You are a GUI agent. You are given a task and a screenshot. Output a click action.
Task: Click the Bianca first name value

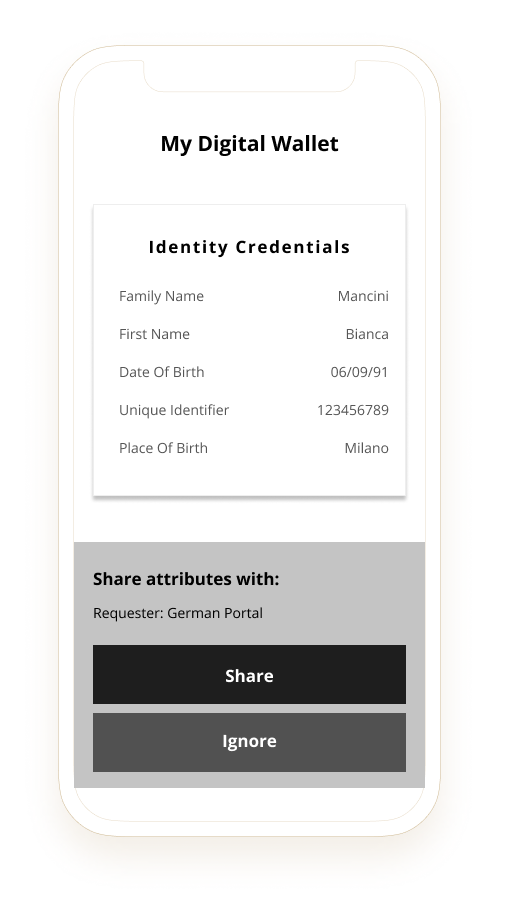point(367,334)
